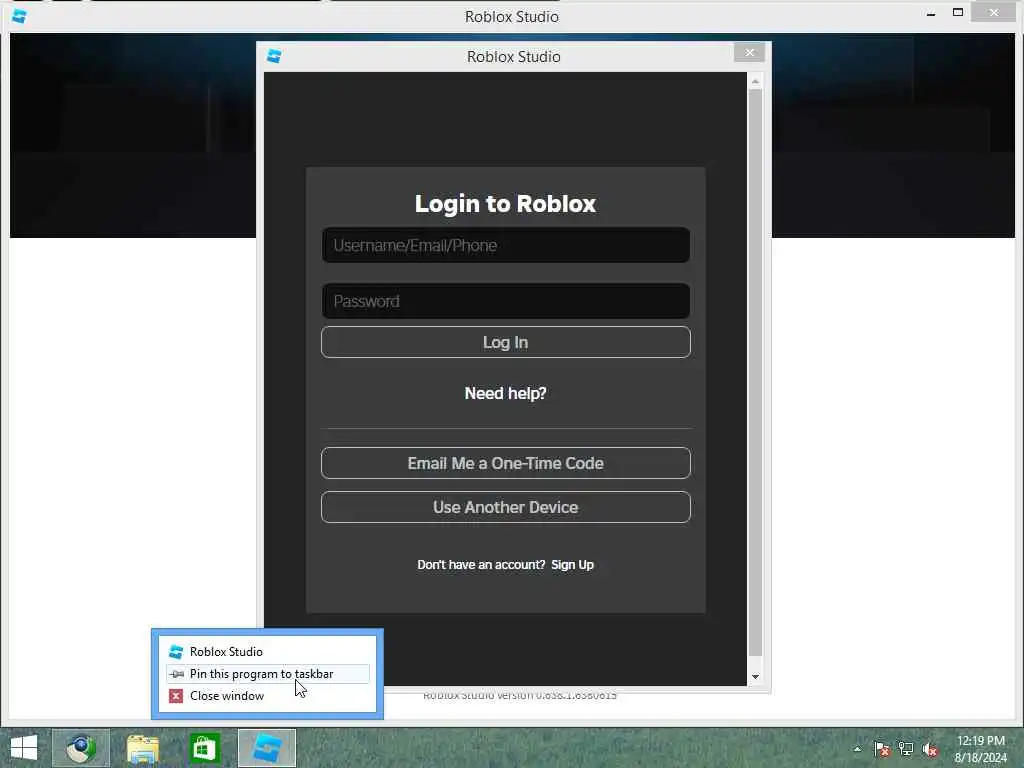
Task: Select Pin this program to taskbar
Action: 268,674
